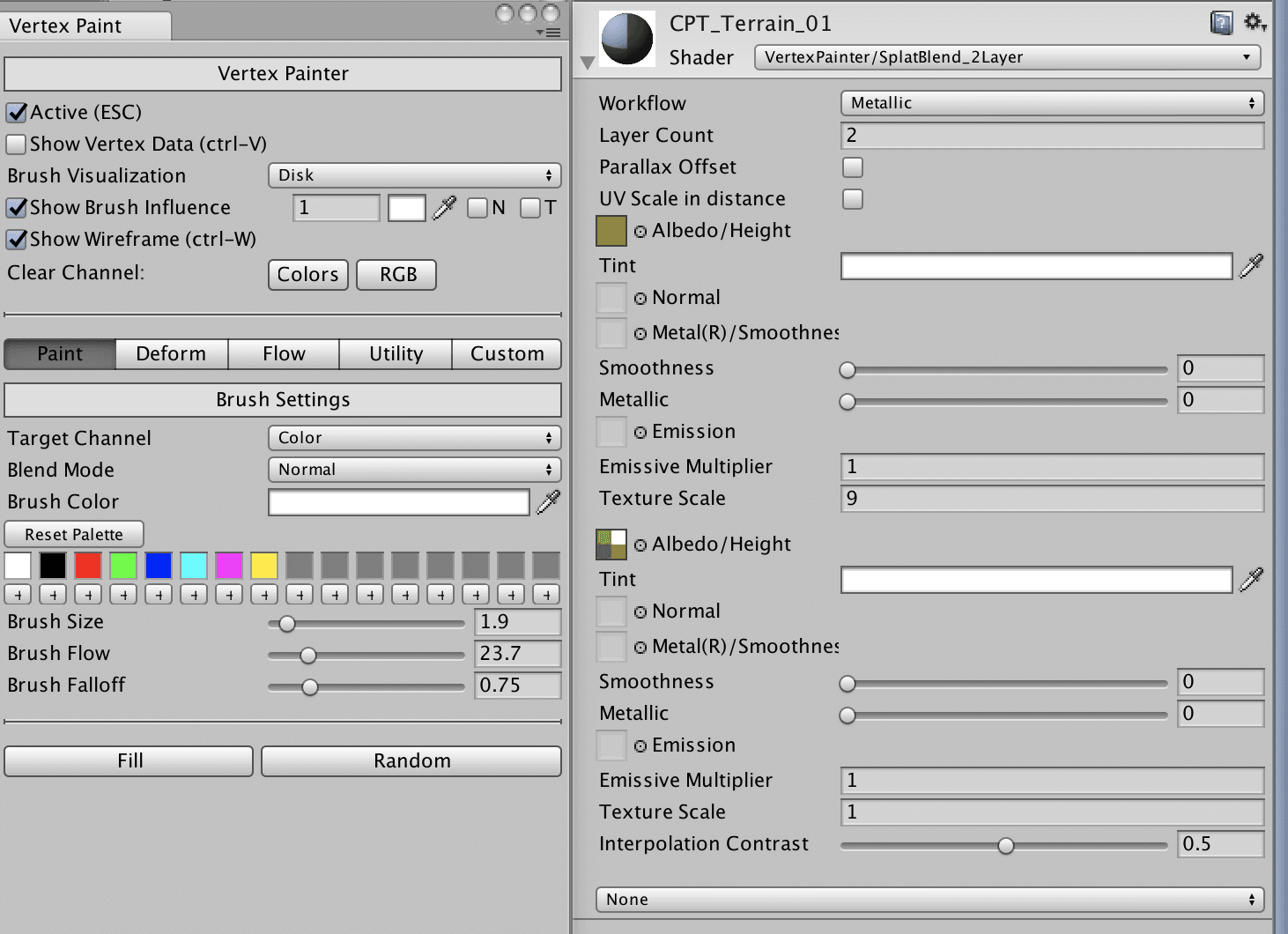Click the first layer Tint eyedropper
The width and height of the screenshot is (1288, 934).
click(1251, 266)
